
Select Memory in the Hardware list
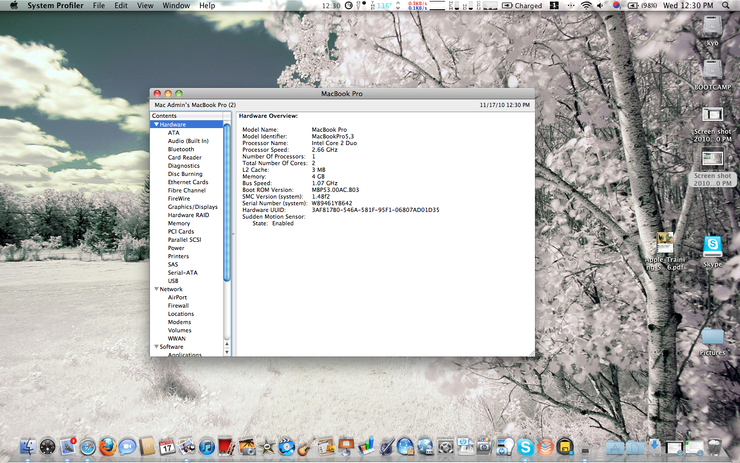pyautogui.click(x=179, y=223)
